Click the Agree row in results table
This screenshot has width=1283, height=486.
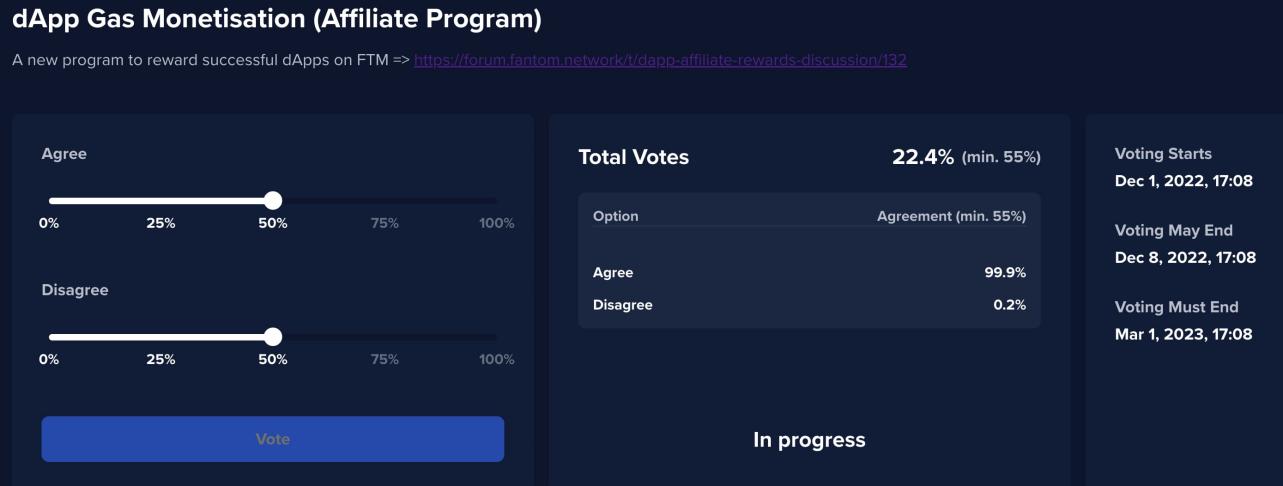809,272
